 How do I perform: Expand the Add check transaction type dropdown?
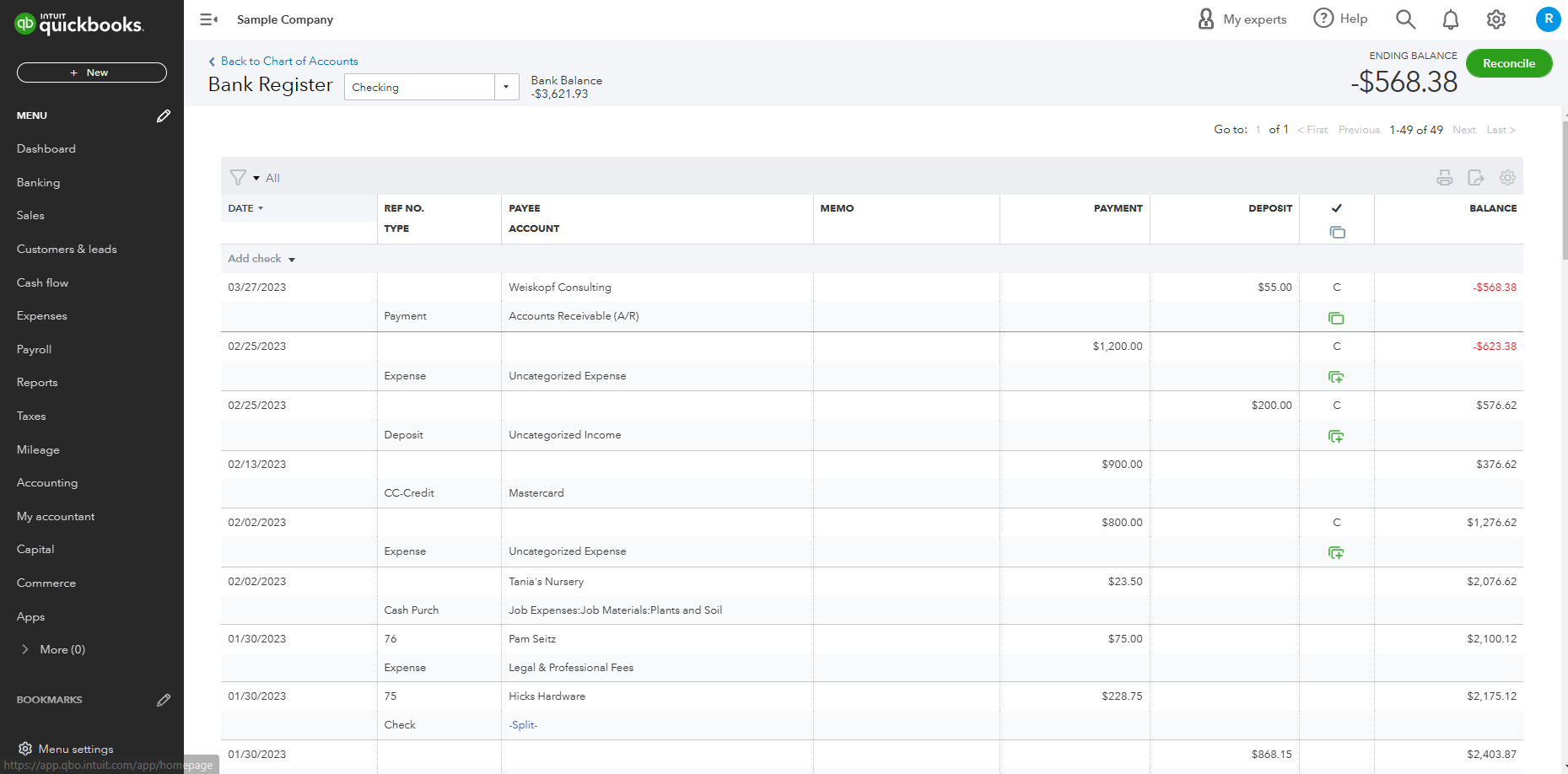point(292,260)
